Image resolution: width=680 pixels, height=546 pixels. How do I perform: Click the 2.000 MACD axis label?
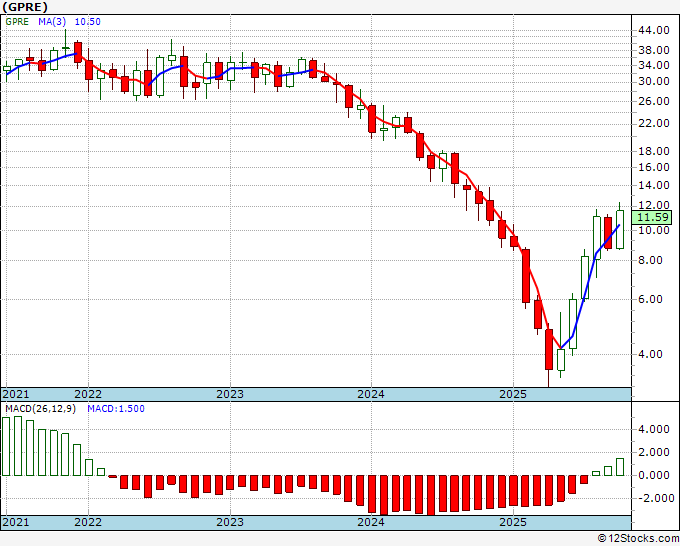(x=654, y=453)
